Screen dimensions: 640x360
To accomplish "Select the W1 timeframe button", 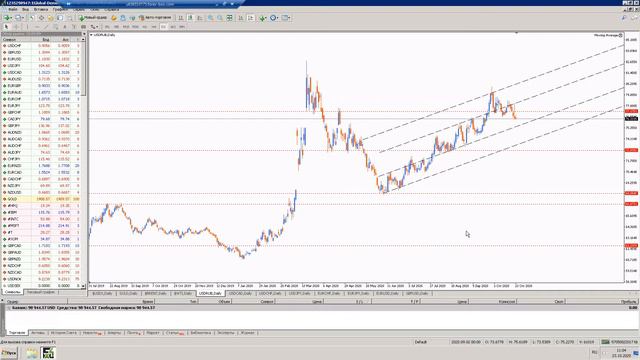I will (x=173, y=27).
